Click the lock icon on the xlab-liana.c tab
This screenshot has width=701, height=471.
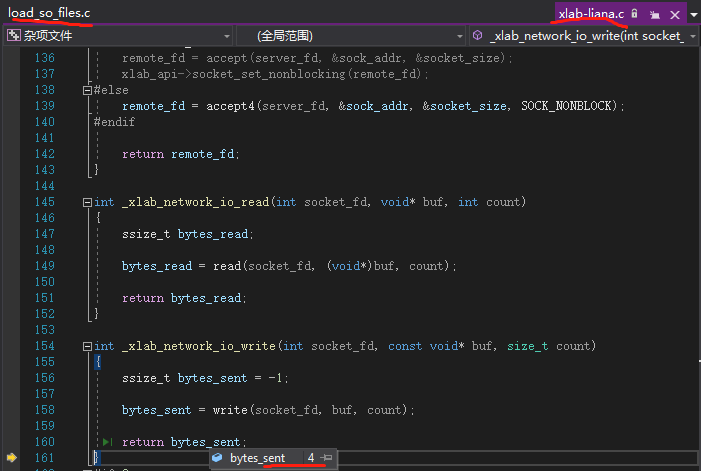click(634, 13)
